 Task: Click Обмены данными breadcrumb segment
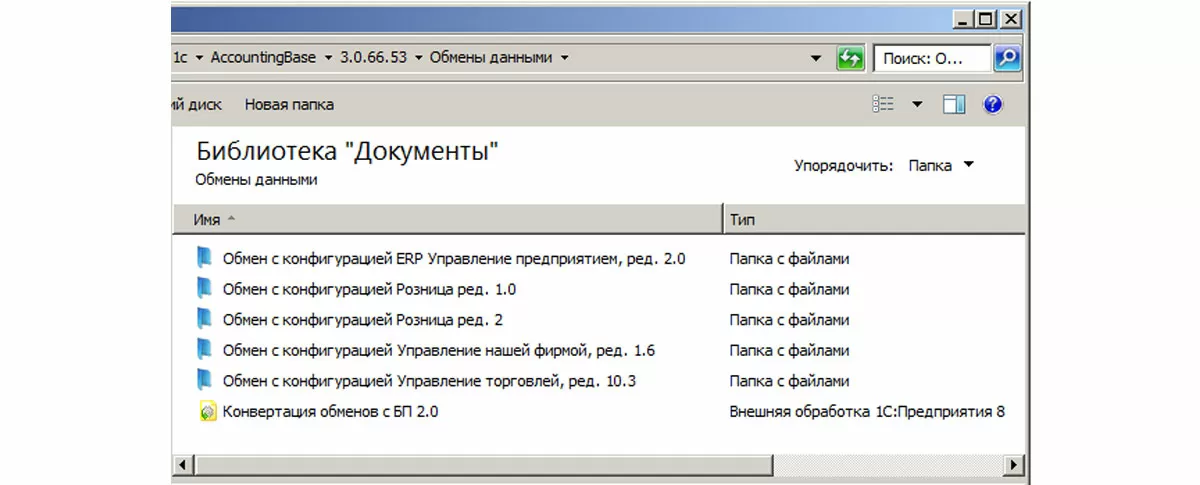(x=491, y=58)
